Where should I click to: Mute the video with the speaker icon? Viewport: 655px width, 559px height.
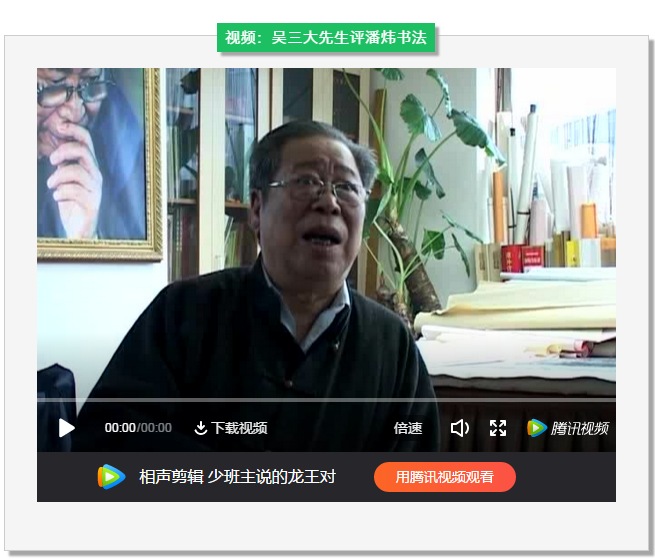click(459, 428)
